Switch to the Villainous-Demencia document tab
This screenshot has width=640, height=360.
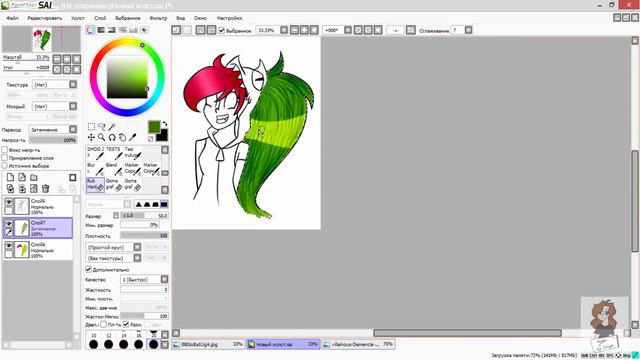pyautogui.click(x=358, y=344)
